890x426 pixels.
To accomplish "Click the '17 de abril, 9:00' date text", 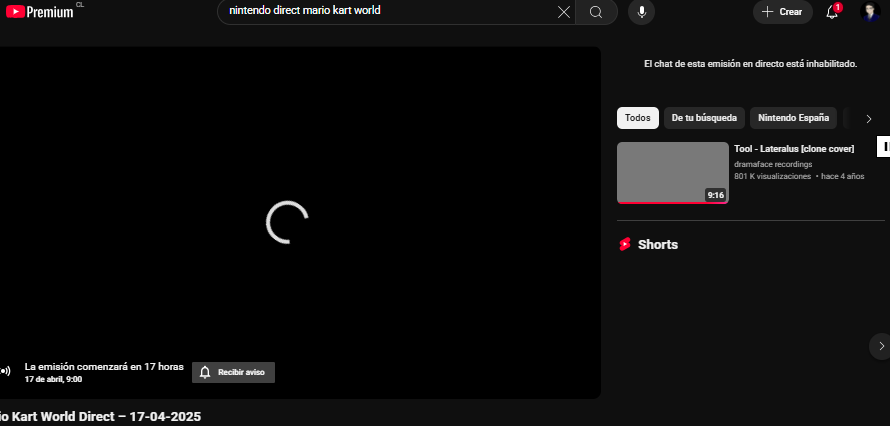I will (x=53, y=379).
